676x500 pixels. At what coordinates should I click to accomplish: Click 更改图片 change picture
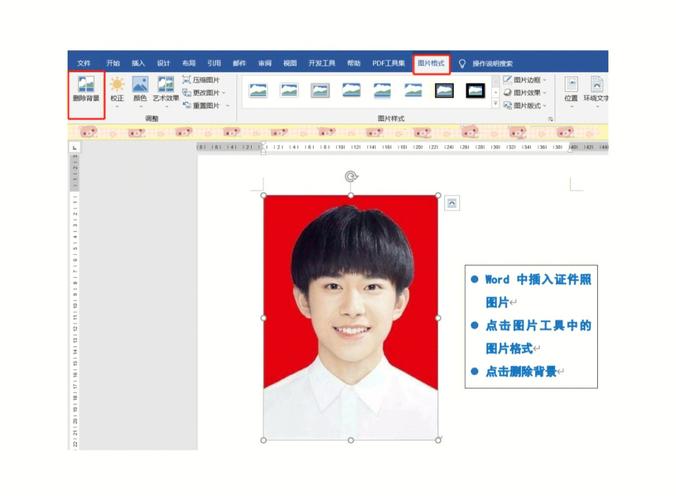(x=201, y=93)
